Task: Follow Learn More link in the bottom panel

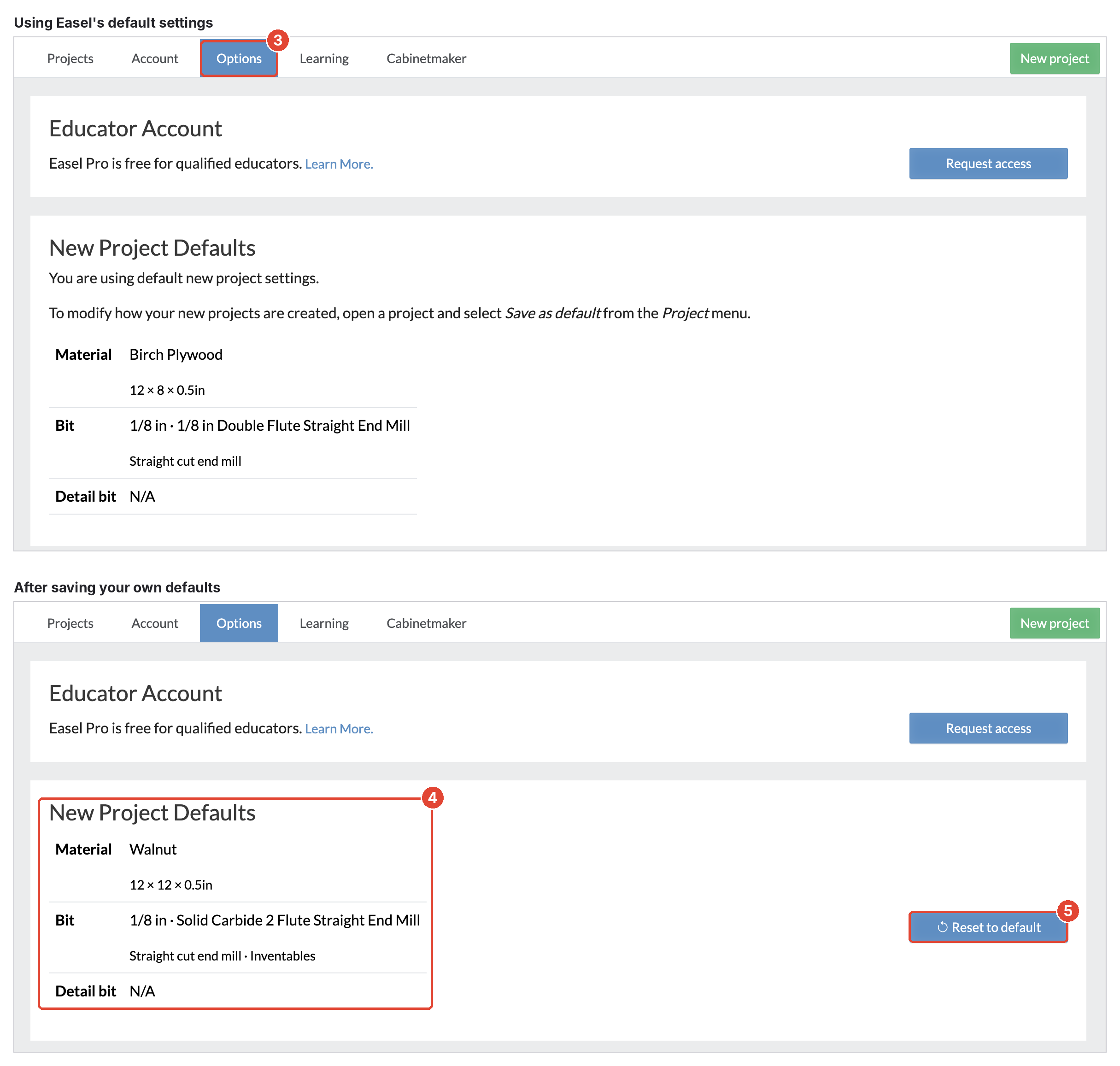Action: pos(339,729)
